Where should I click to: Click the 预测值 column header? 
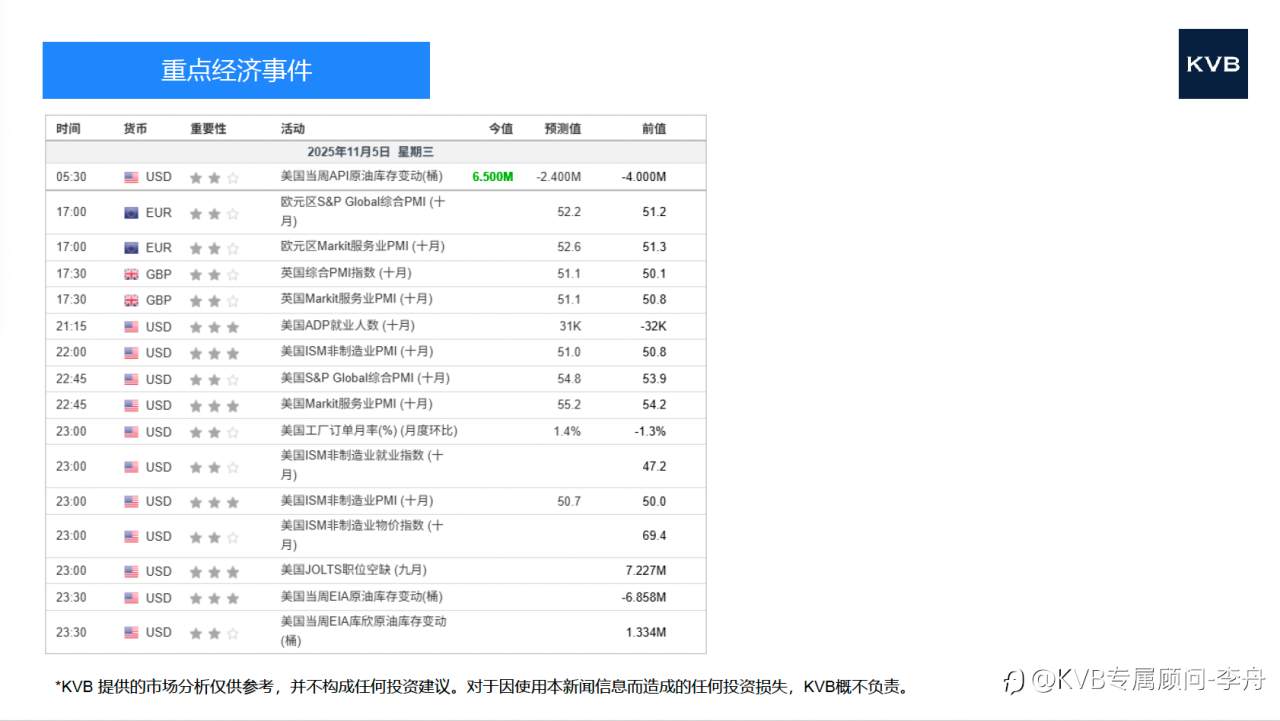point(563,128)
